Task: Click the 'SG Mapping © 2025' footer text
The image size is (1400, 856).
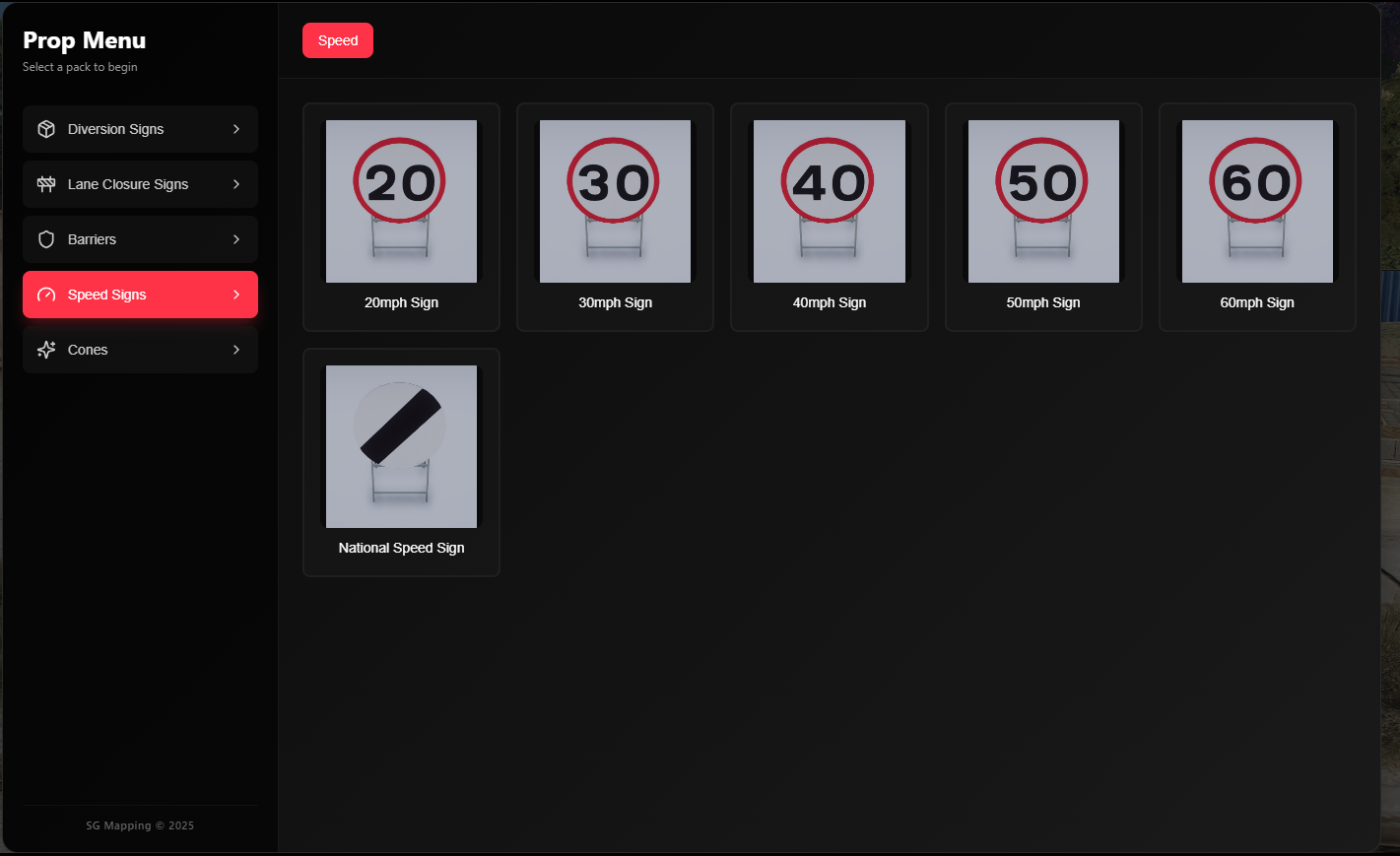Action: coord(140,825)
